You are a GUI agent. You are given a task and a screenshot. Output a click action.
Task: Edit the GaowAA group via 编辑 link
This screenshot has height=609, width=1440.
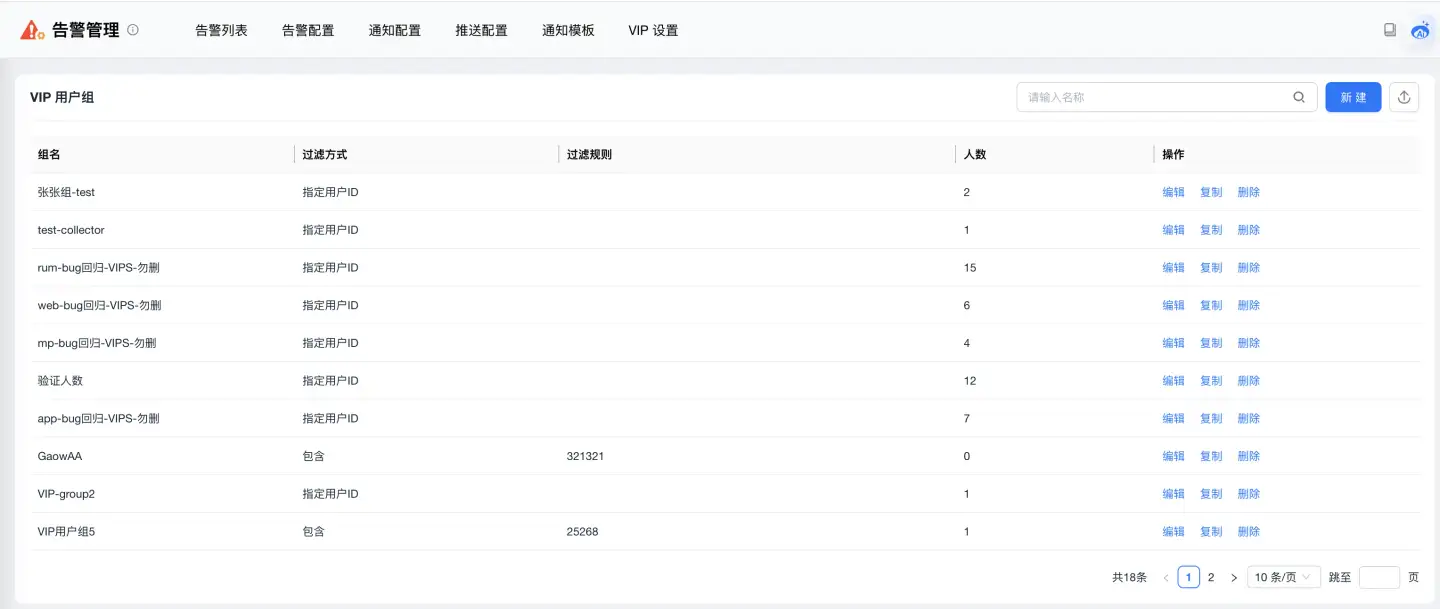click(1173, 456)
